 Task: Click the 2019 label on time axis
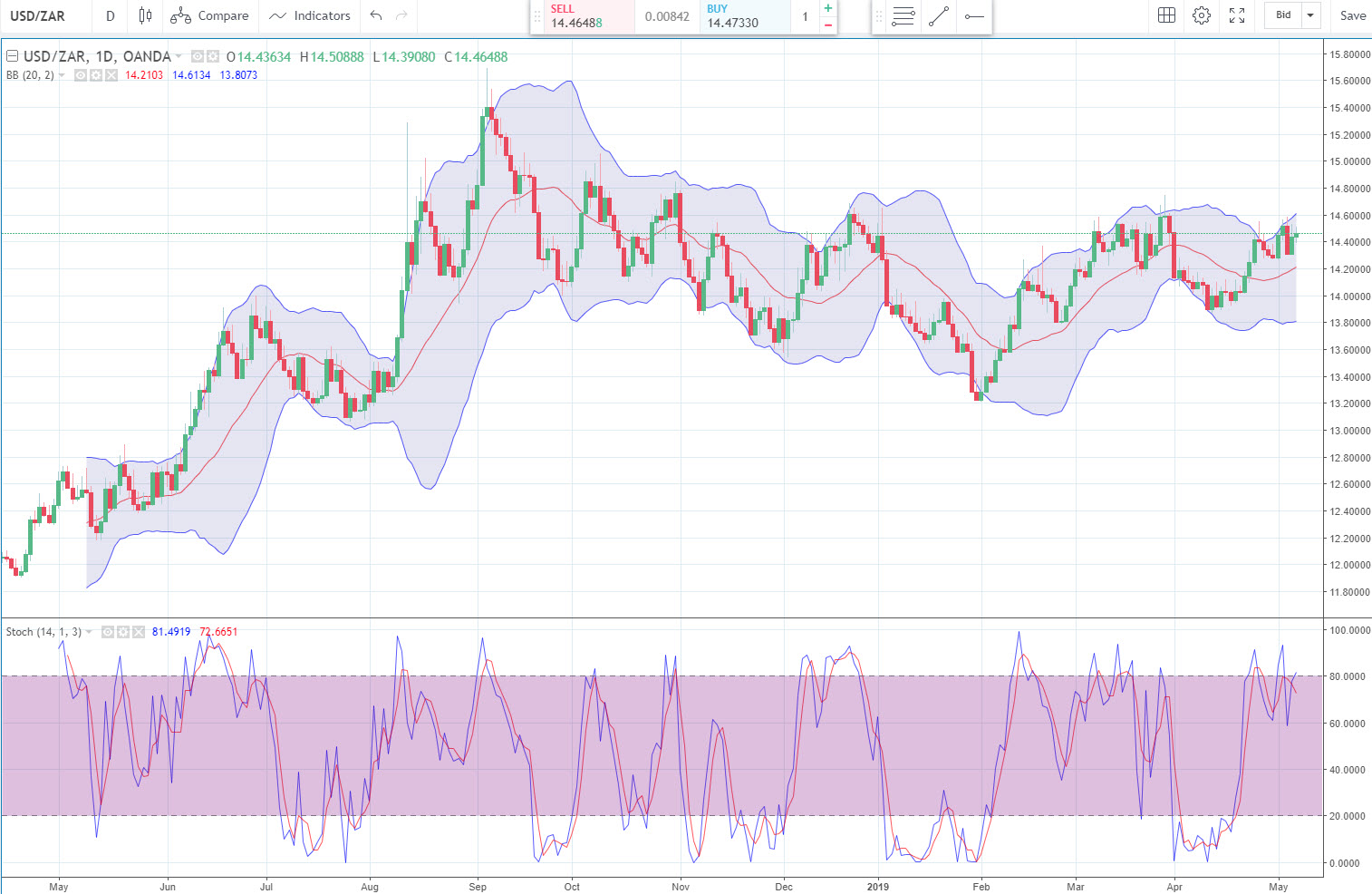click(877, 887)
